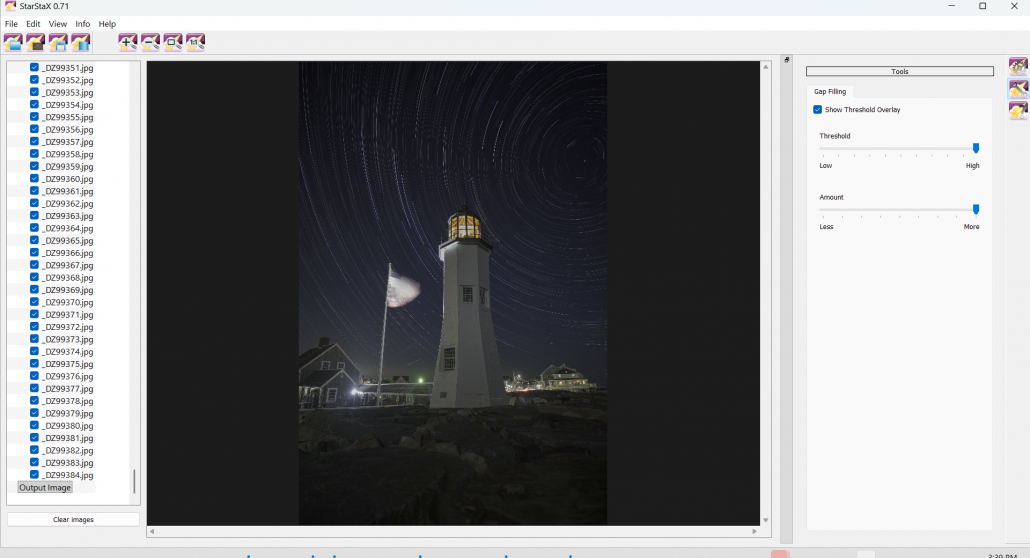The image size is (1030, 558).
Task: Fit image to window with zoom icon
Action: 173,42
